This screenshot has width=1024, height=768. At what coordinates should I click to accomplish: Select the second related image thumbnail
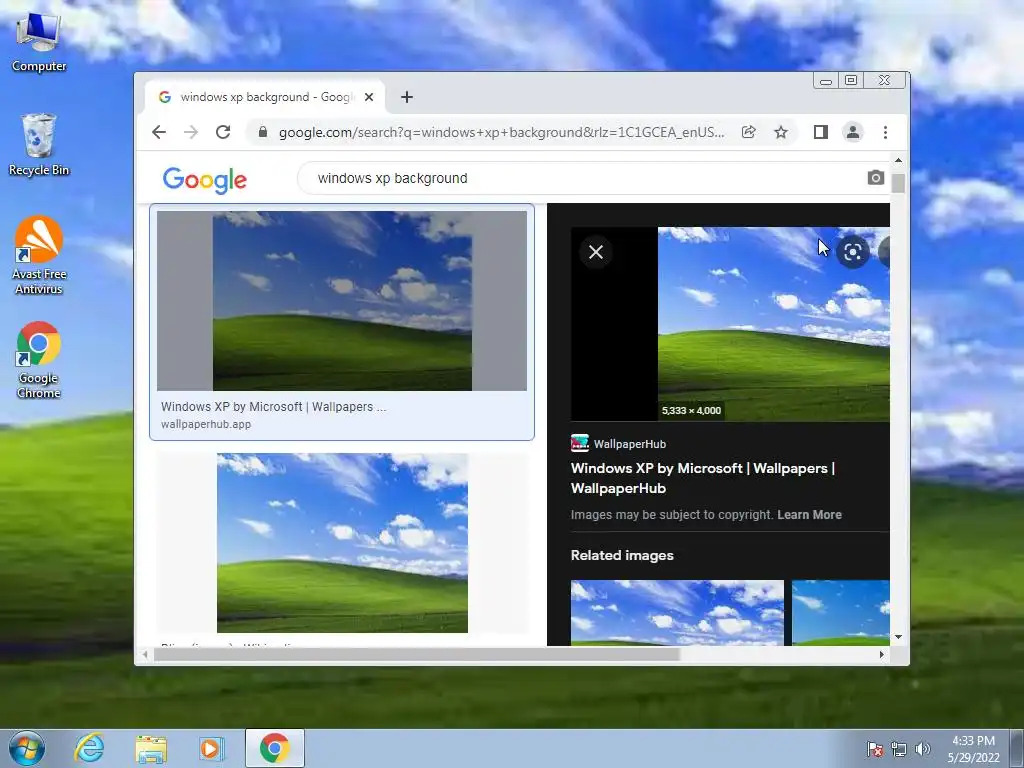(x=840, y=613)
